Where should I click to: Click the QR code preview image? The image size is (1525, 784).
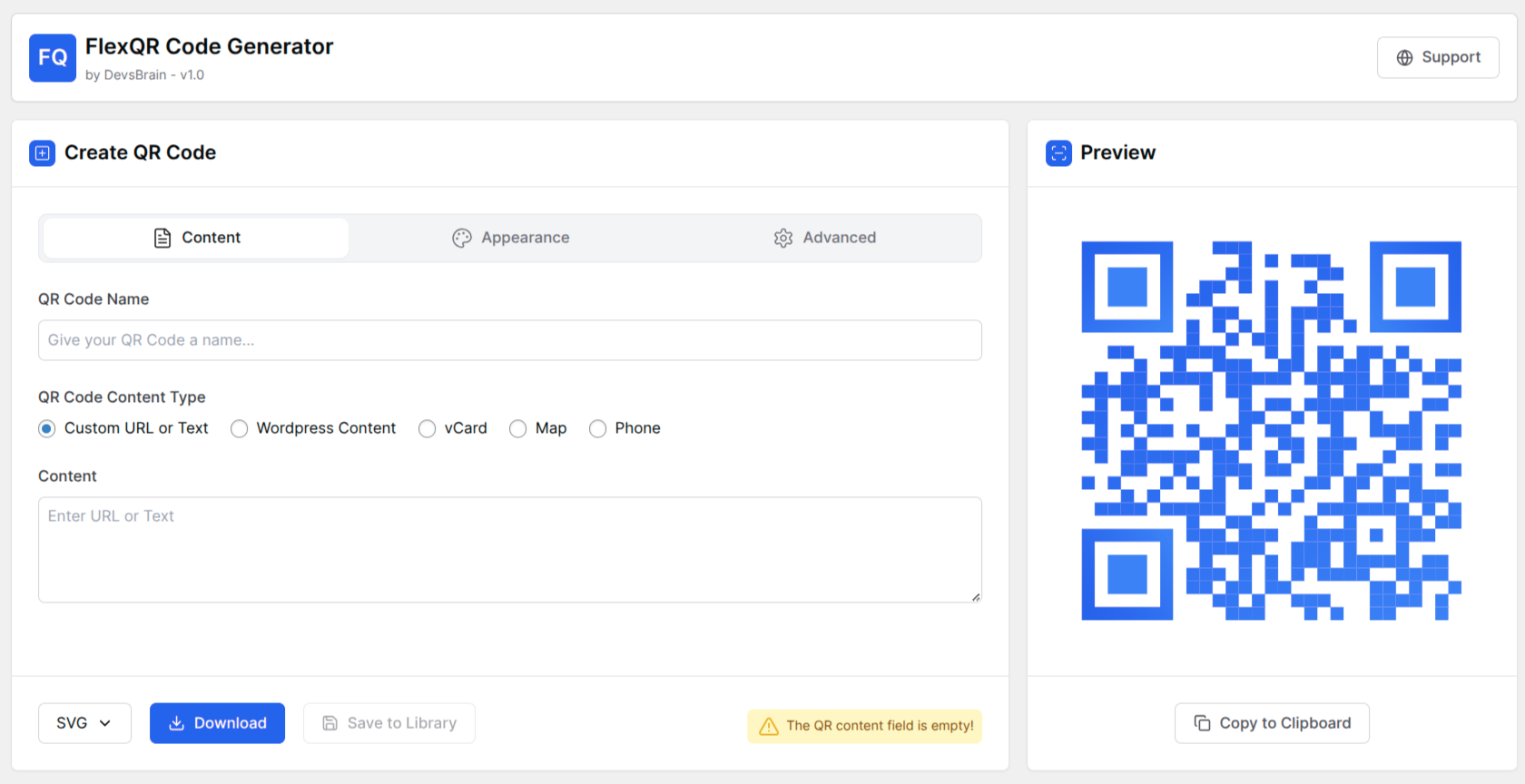tap(1271, 431)
